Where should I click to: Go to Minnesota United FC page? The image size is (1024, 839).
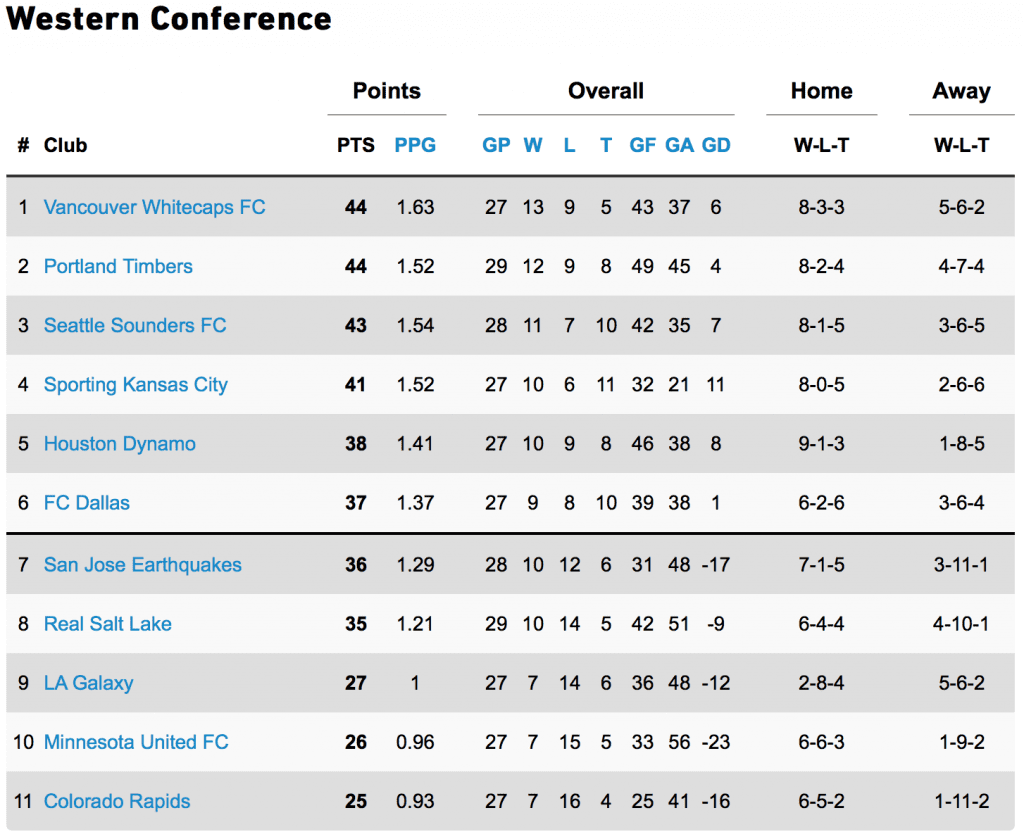coord(136,742)
